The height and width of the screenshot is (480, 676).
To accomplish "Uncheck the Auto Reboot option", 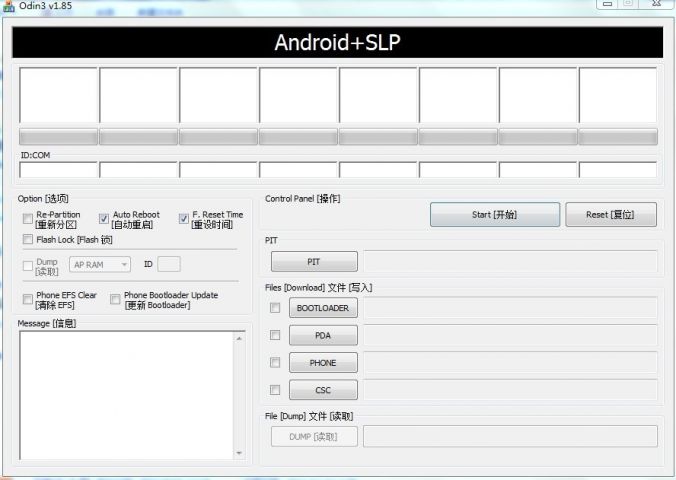I will tap(103, 217).
